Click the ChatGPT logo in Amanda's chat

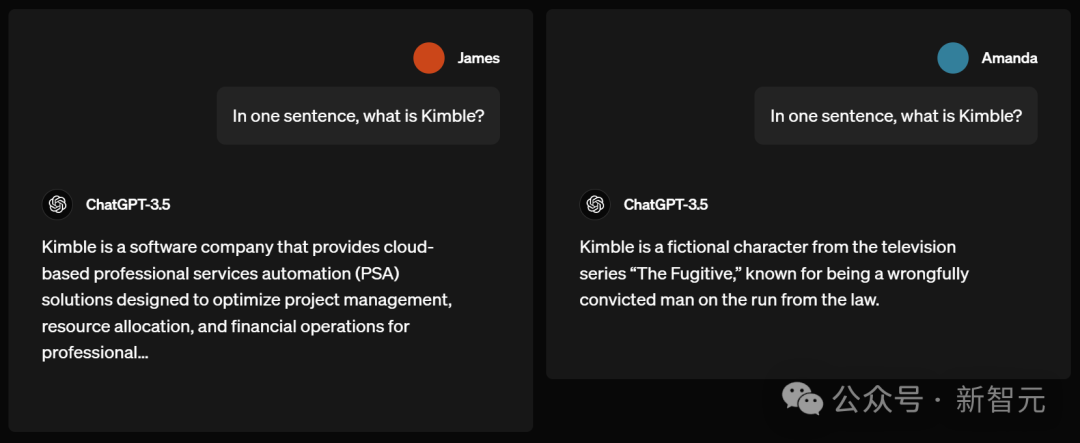[595, 204]
